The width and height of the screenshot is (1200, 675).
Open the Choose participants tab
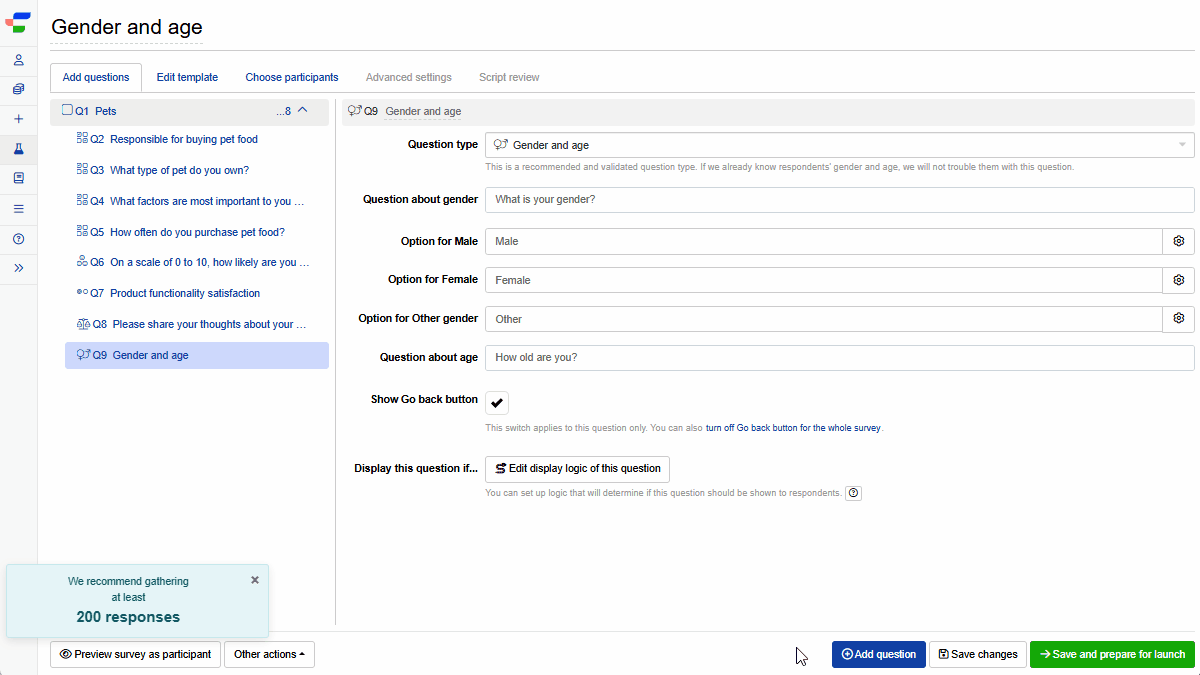point(292,77)
